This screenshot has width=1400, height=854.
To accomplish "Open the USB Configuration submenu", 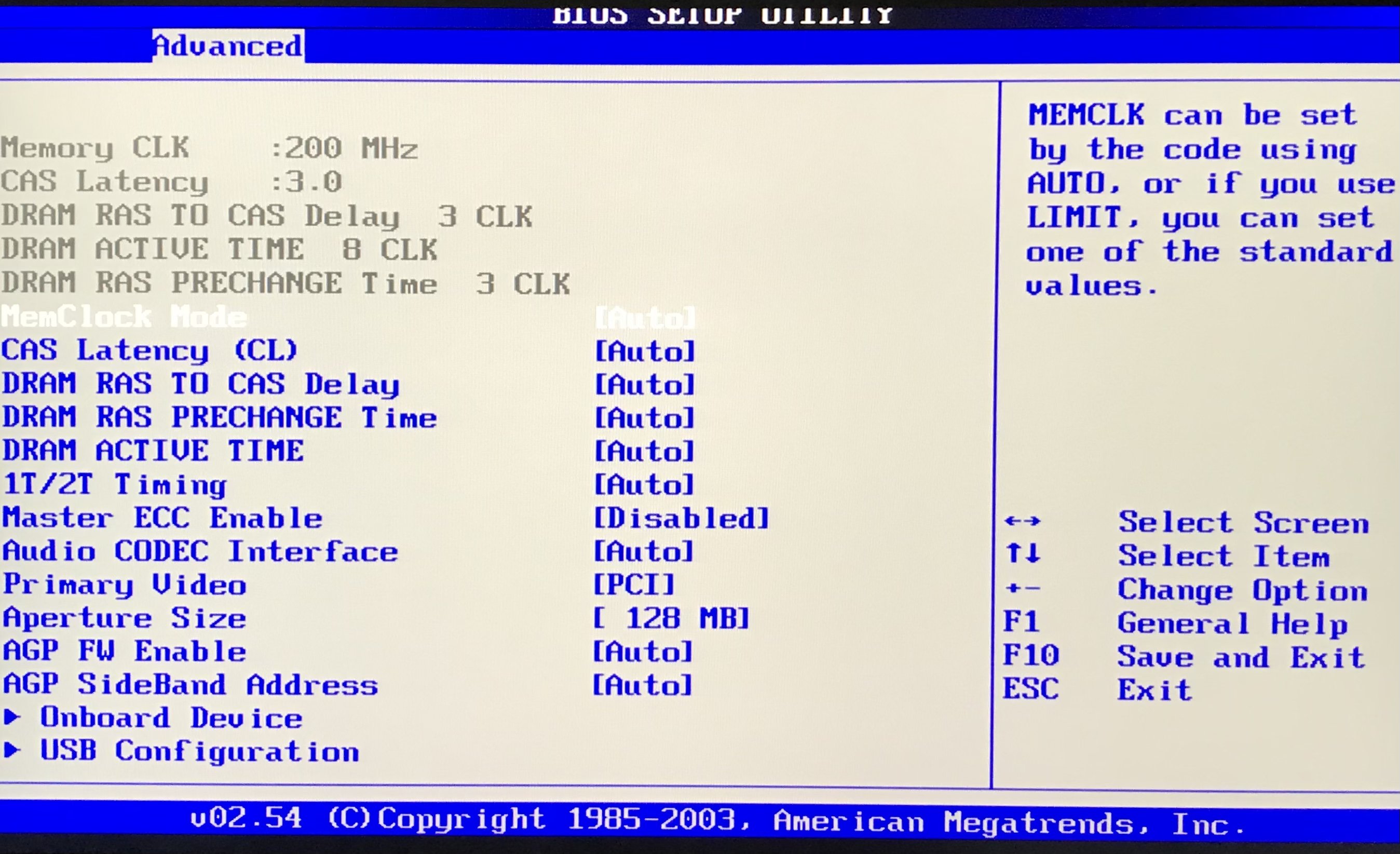I will tap(199, 751).
